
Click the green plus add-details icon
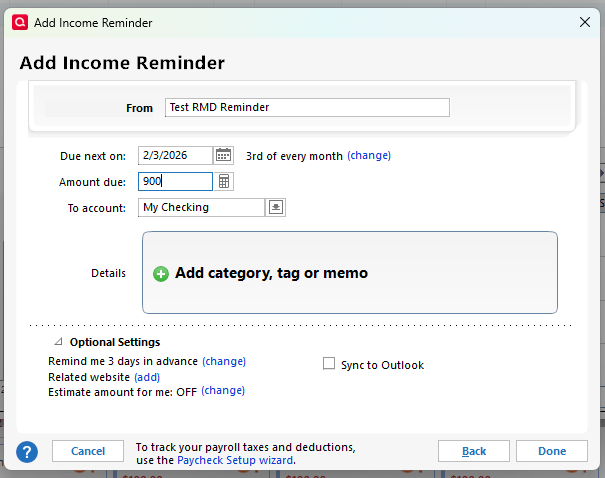161,273
